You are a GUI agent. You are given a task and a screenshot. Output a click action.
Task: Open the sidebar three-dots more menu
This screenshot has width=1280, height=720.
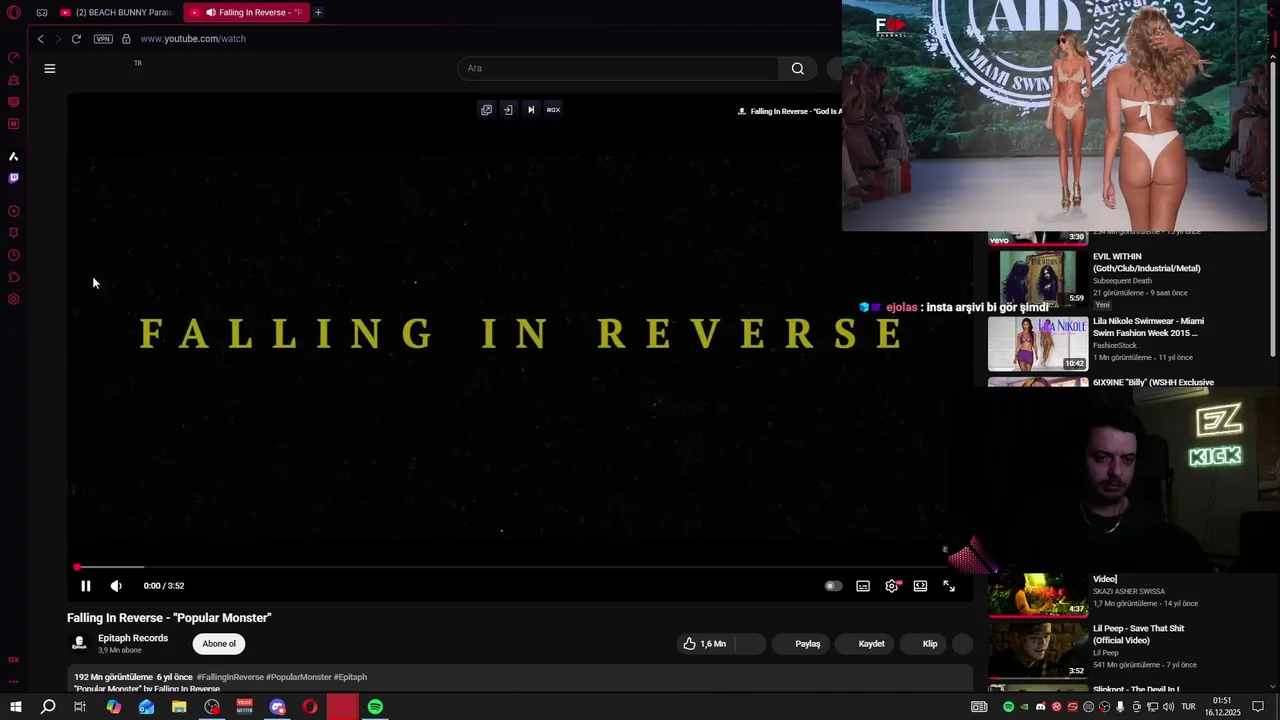[x=14, y=682]
